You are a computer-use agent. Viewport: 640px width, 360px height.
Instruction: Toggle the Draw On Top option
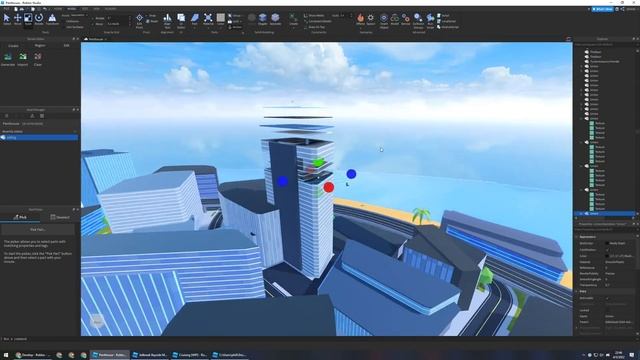314,27
